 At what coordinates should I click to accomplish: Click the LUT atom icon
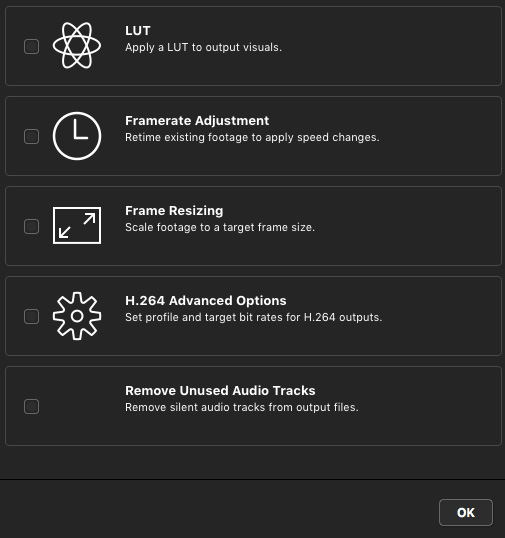pyautogui.click(x=77, y=46)
